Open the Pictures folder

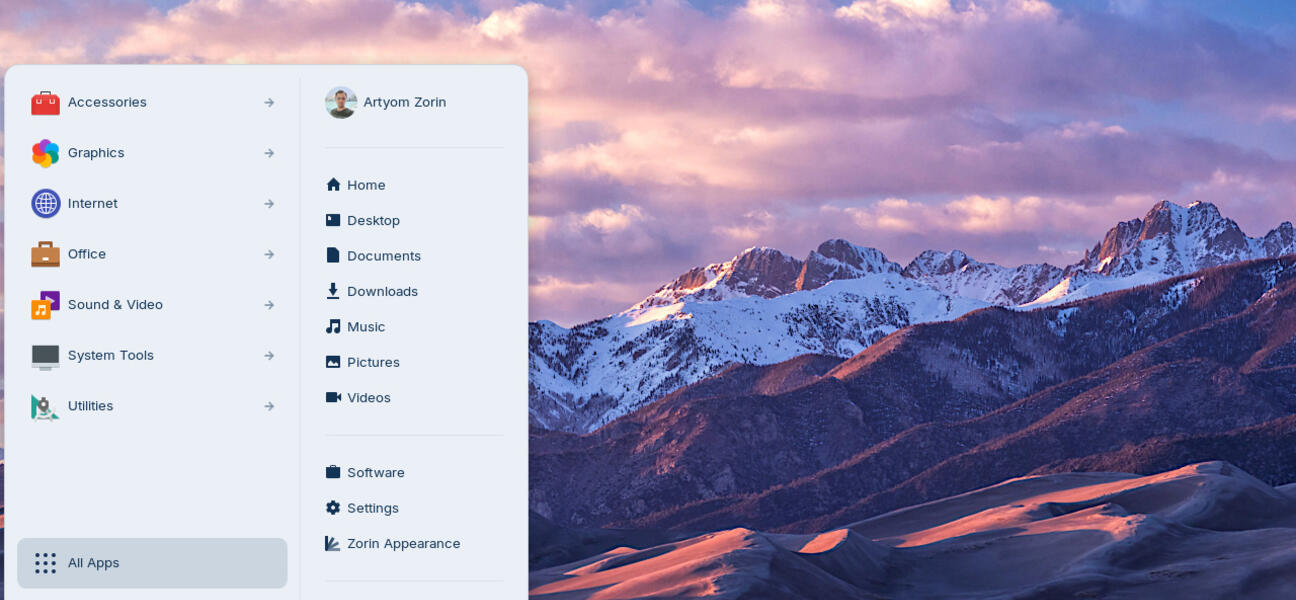(x=373, y=362)
